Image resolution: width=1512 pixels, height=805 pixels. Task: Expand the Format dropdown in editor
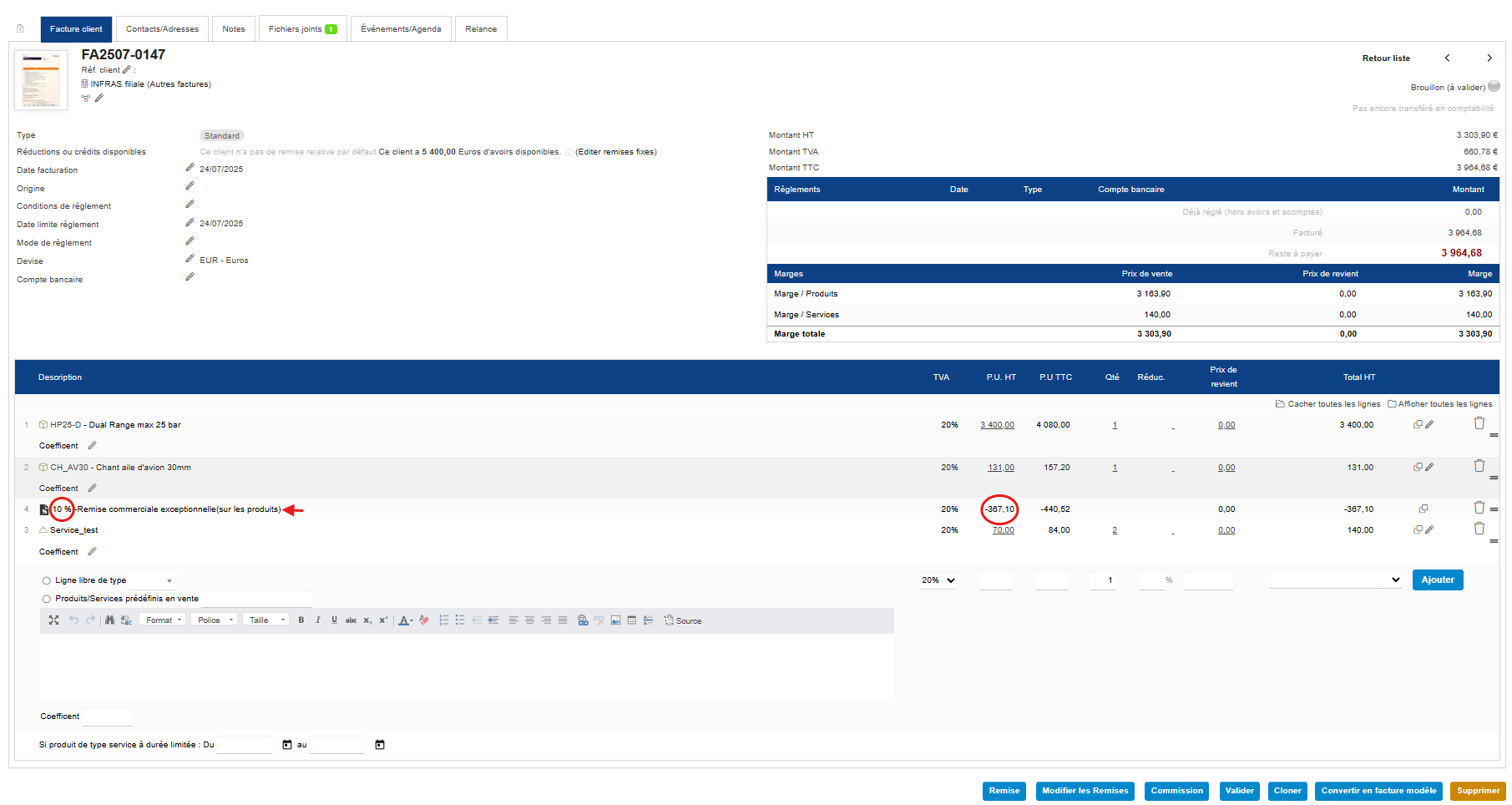(163, 620)
